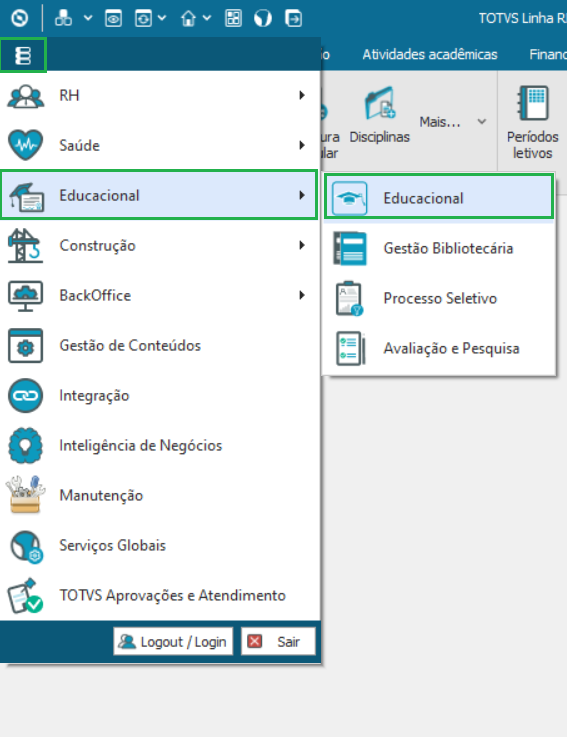Screen dimensions: 567x738
Task: Click the TOTVS Aprovações checklist icon
Action: pyautogui.click(x=25, y=596)
